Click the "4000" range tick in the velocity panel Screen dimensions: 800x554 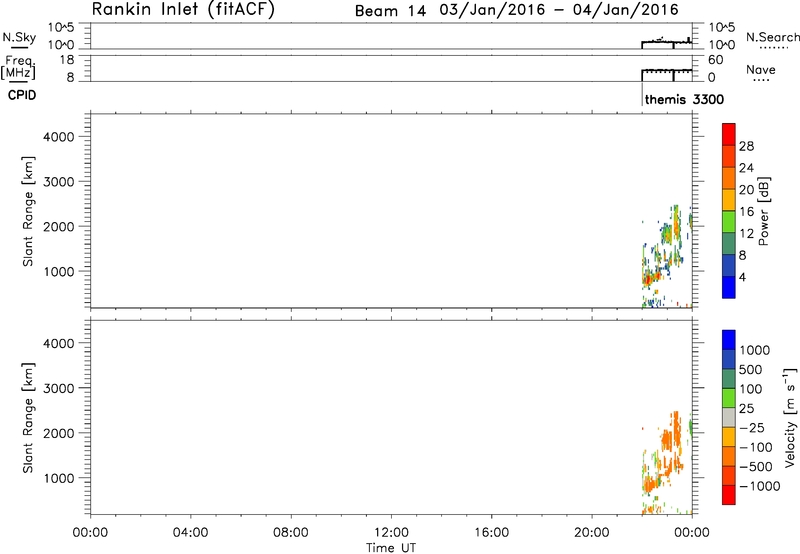pyautogui.click(x=59, y=343)
